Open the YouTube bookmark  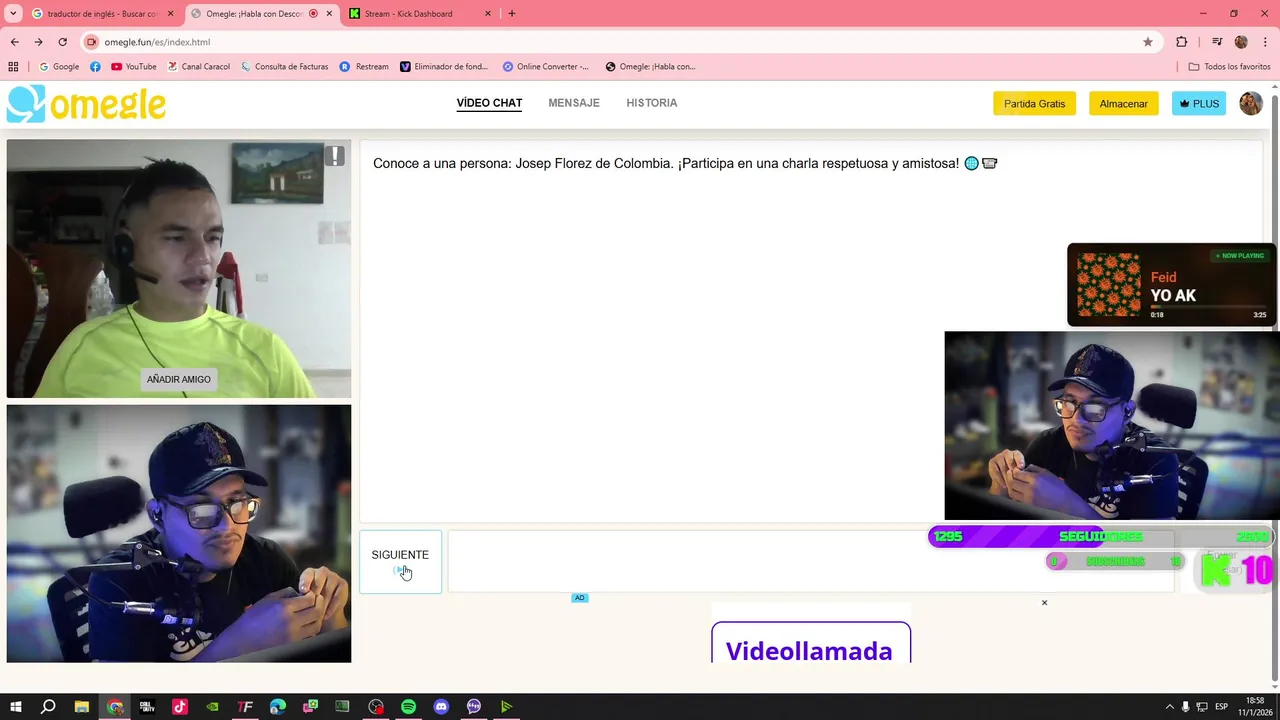tap(134, 67)
